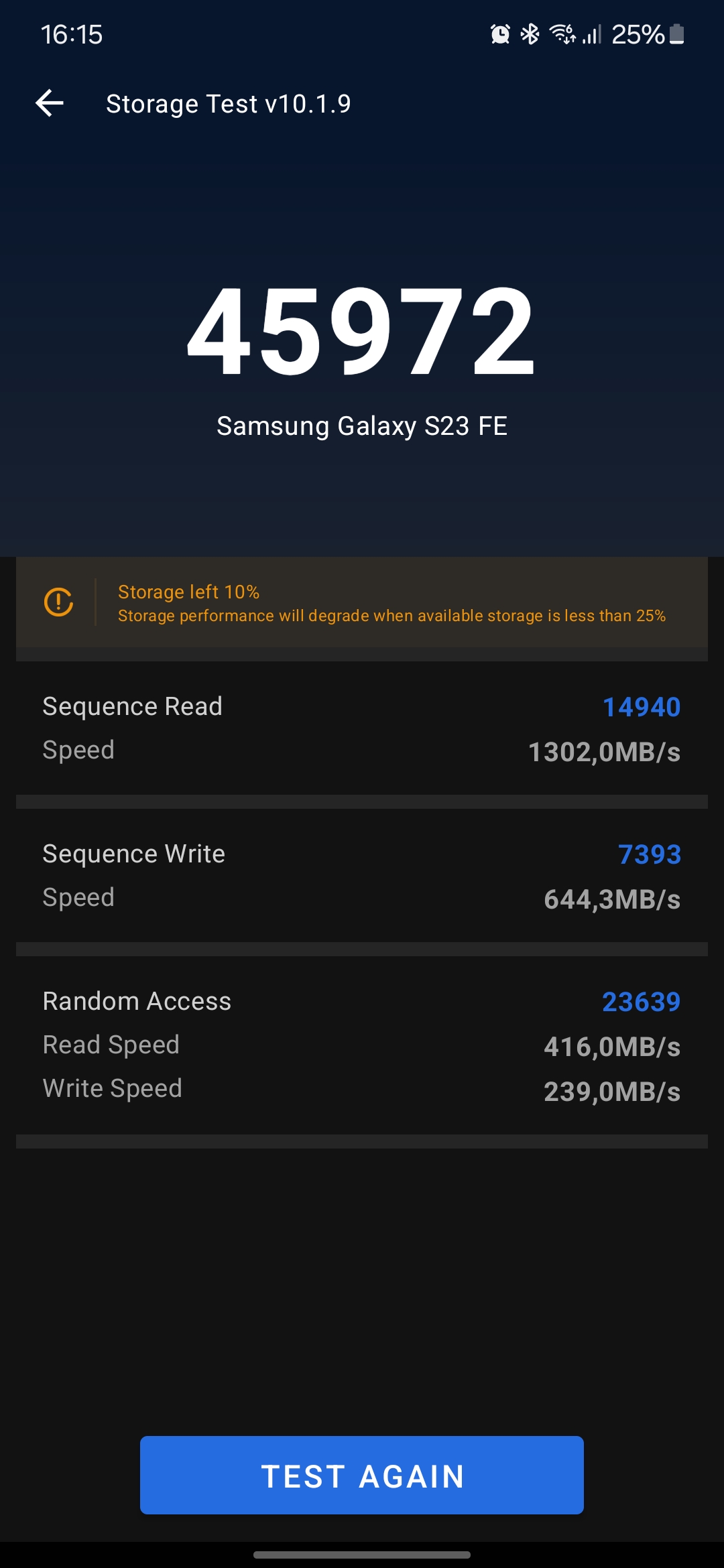Tap the cellular signal bars icon

point(591,34)
